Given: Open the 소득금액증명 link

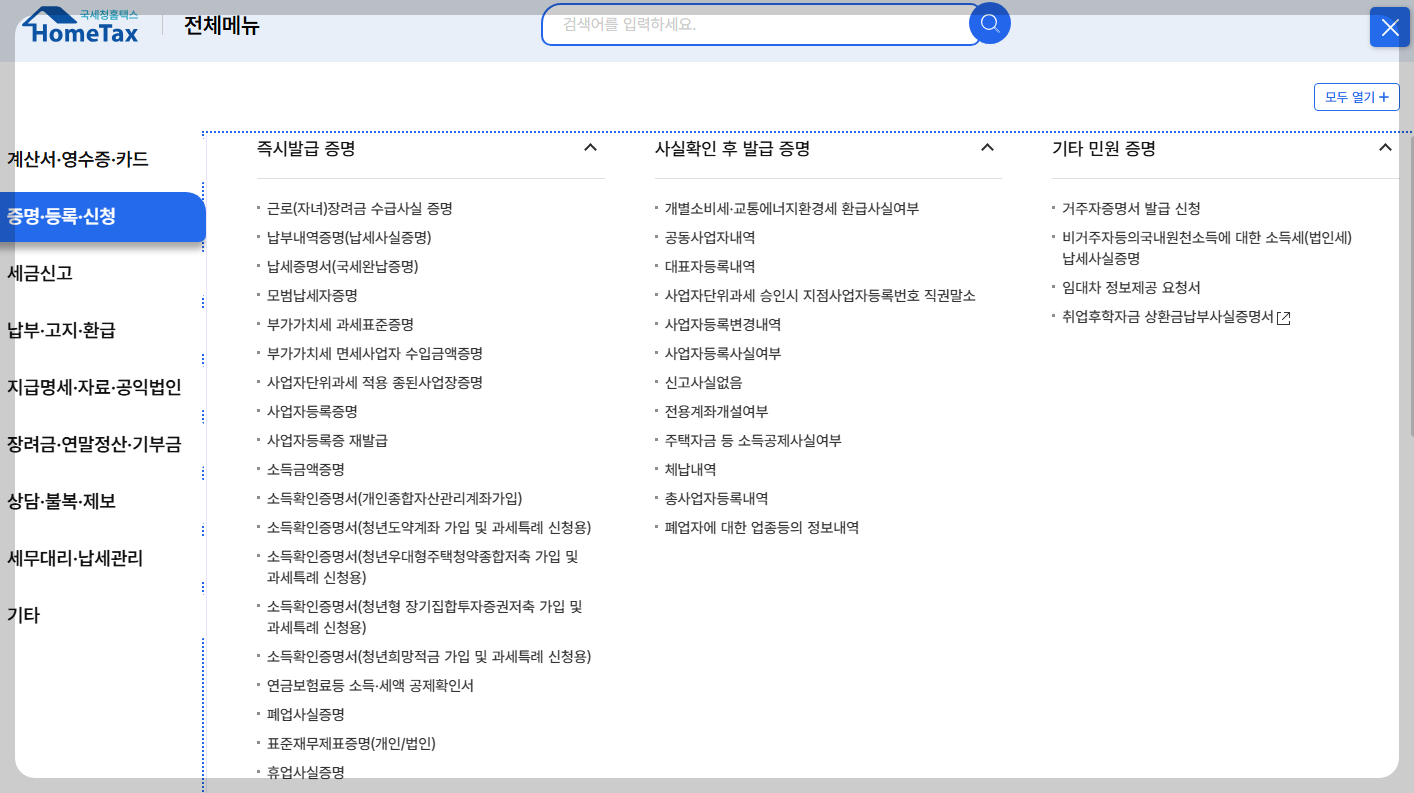Looking at the screenshot, I should pyautogui.click(x=305, y=470).
